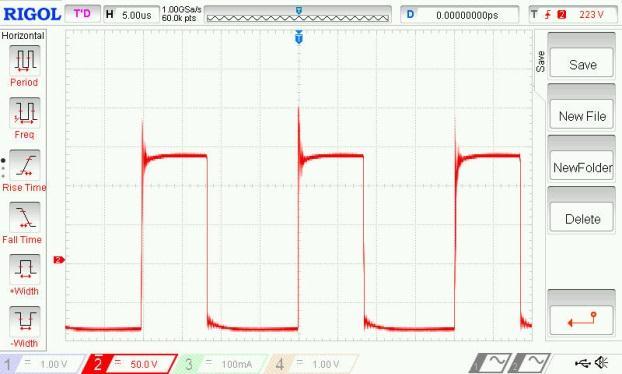Image resolution: width=622 pixels, height=374 pixels.
Task: Select the Rise Time measurement icon
Action: [x=24, y=165]
